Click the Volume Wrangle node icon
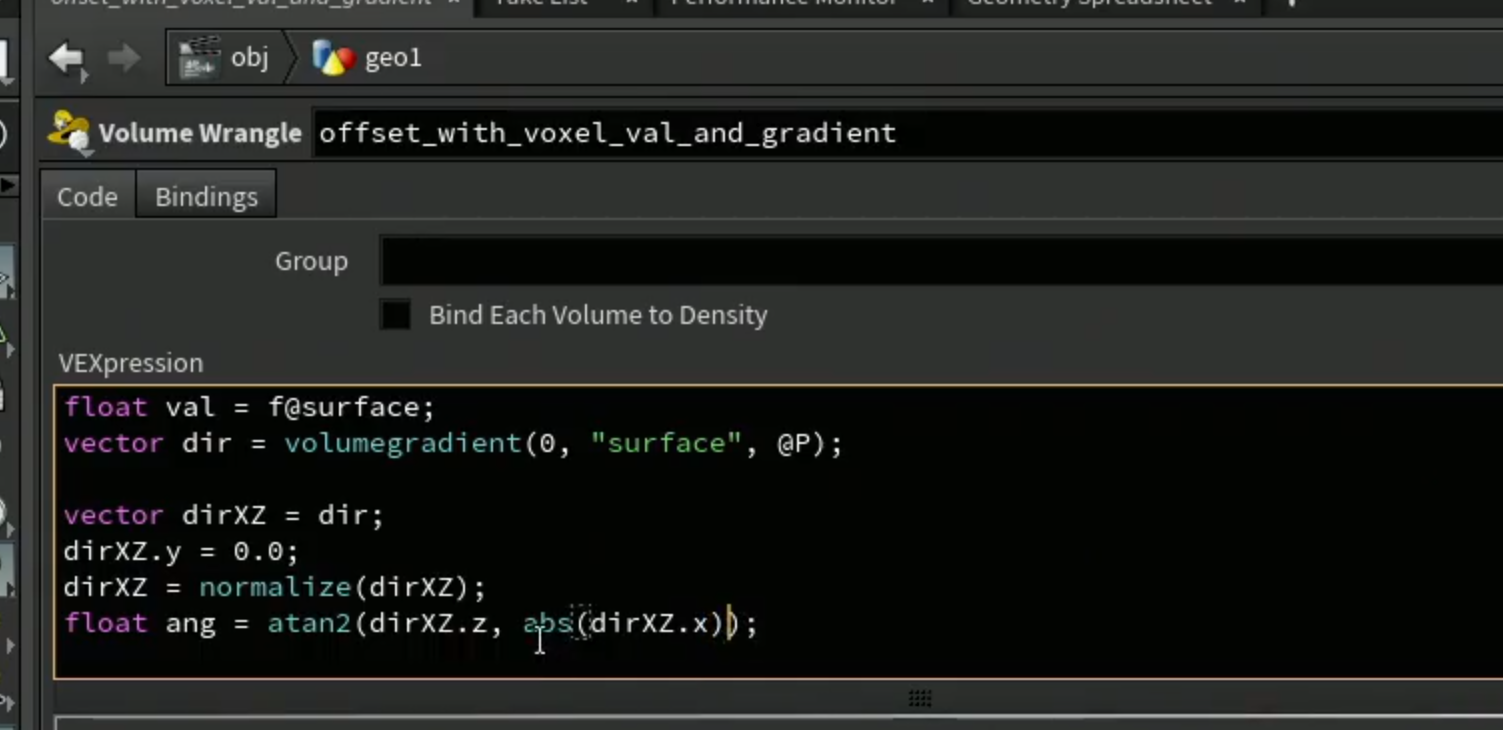 [69, 133]
